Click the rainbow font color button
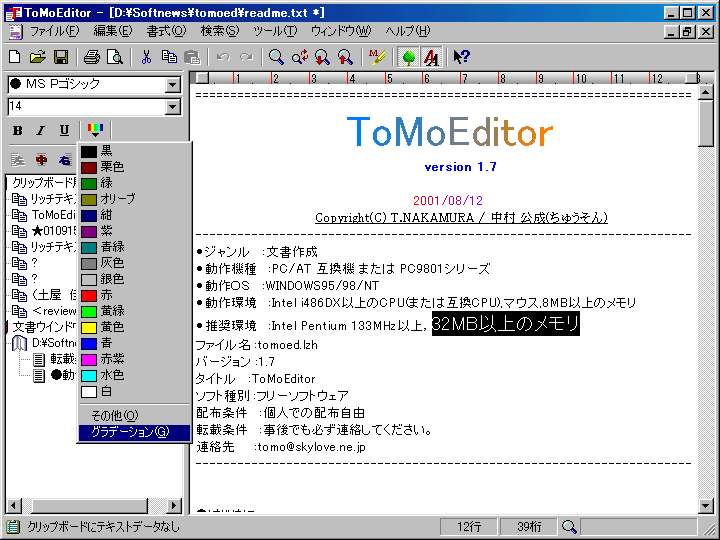The height and width of the screenshot is (540, 720). click(x=95, y=130)
